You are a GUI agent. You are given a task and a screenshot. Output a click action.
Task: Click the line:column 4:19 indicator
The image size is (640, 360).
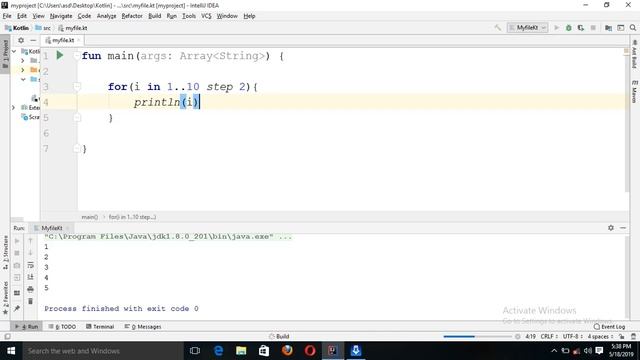point(530,337)
